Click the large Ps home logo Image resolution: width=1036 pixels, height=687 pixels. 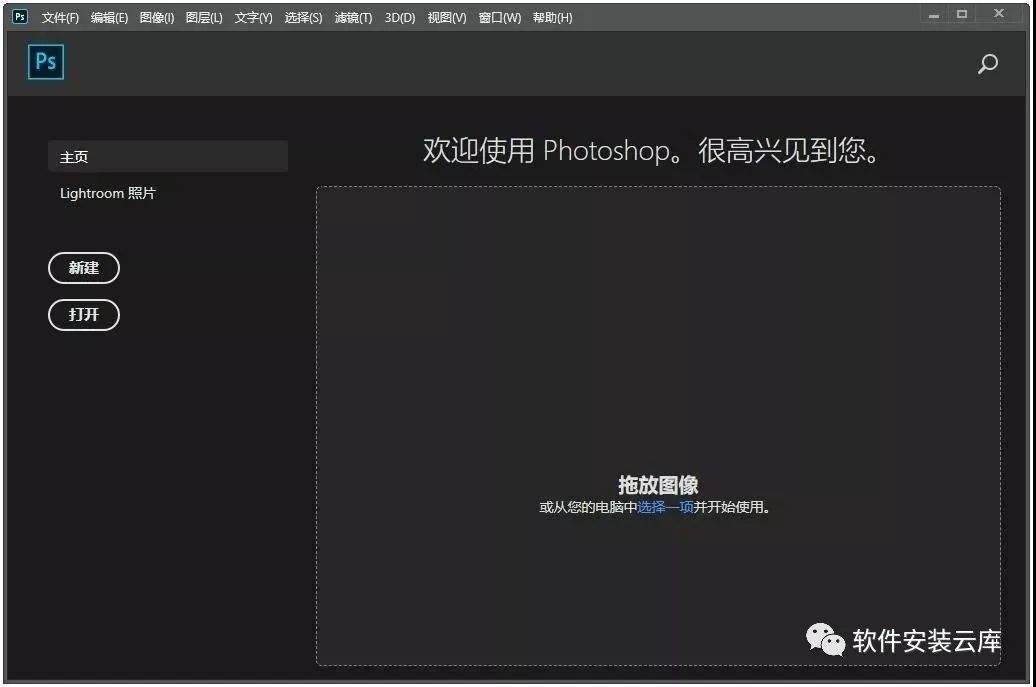[x=46, y=62]
